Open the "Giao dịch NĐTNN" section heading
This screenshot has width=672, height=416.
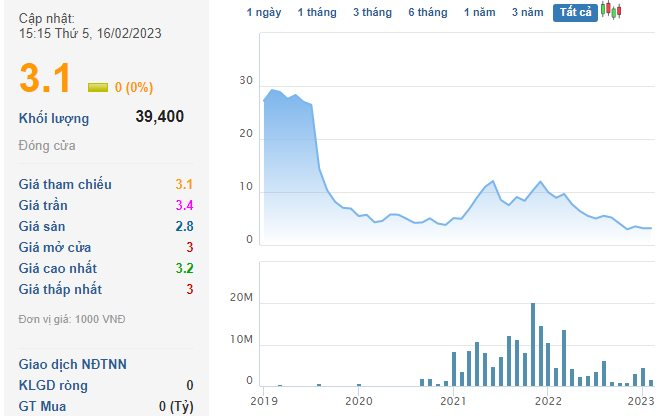pos(72,364)
